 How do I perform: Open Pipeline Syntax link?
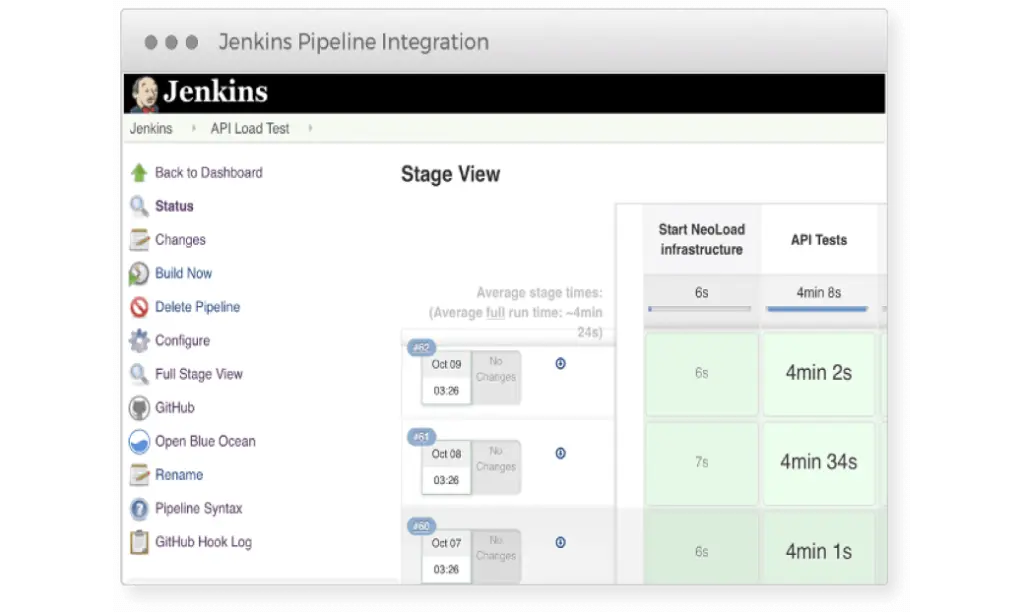tap(199, 508)
